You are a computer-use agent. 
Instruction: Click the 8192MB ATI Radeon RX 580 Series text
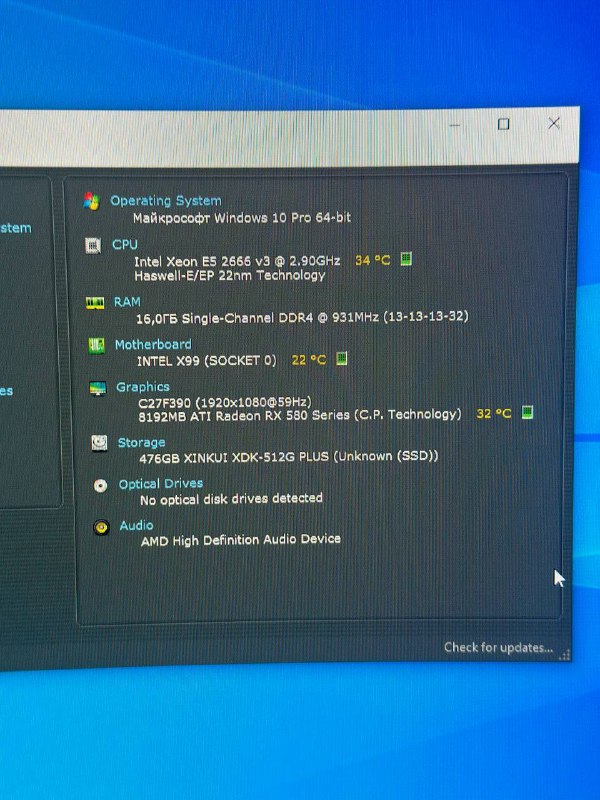click(x=299, y=415)
